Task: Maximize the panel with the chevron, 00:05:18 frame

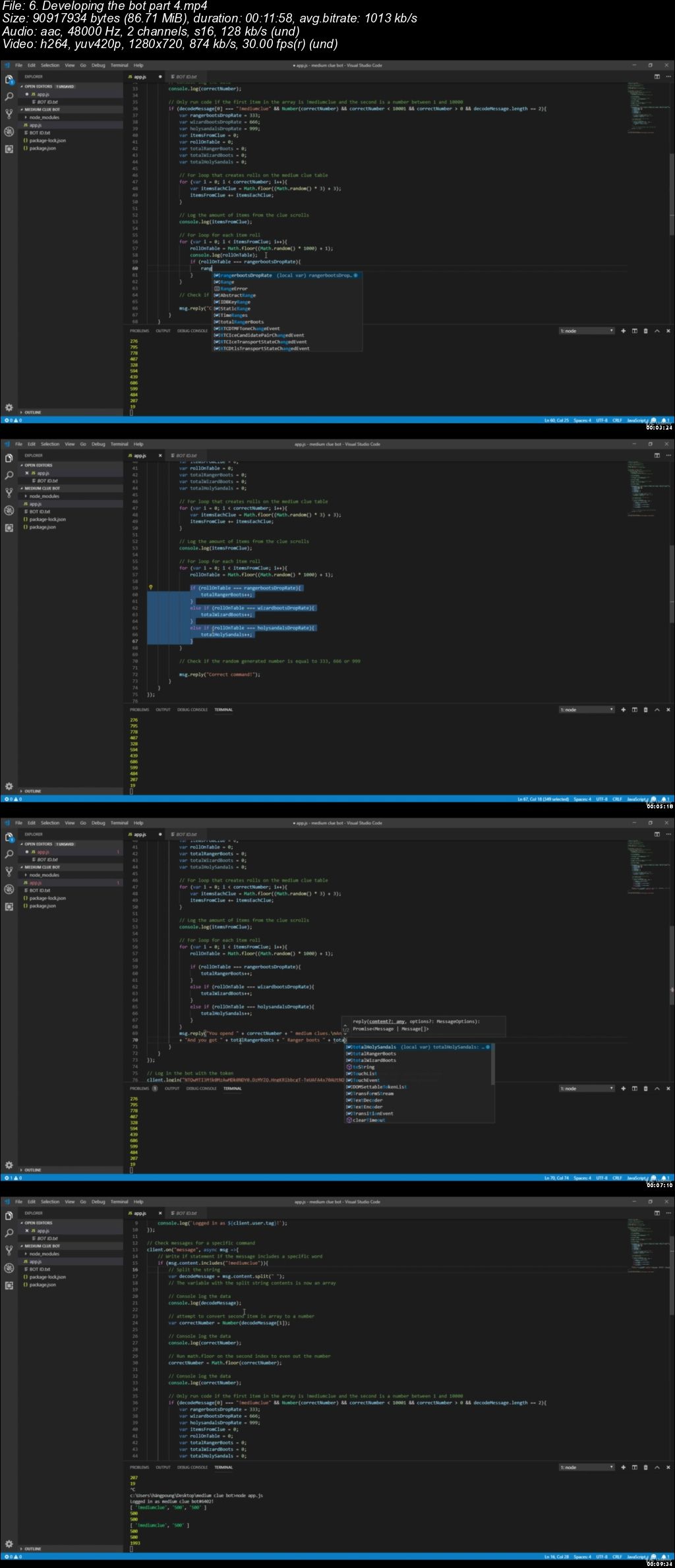Action: coord(657,710)
